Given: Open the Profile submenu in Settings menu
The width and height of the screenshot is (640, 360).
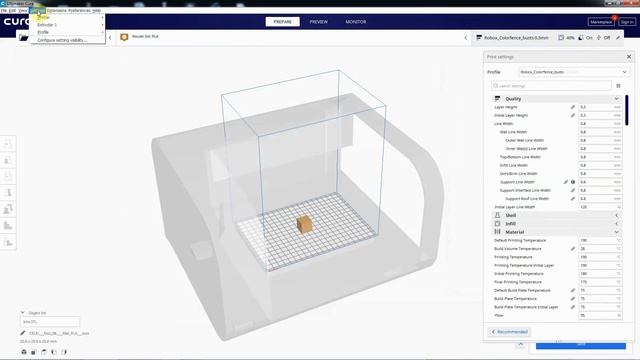Looking at the screenshot, I should [67, 32].
